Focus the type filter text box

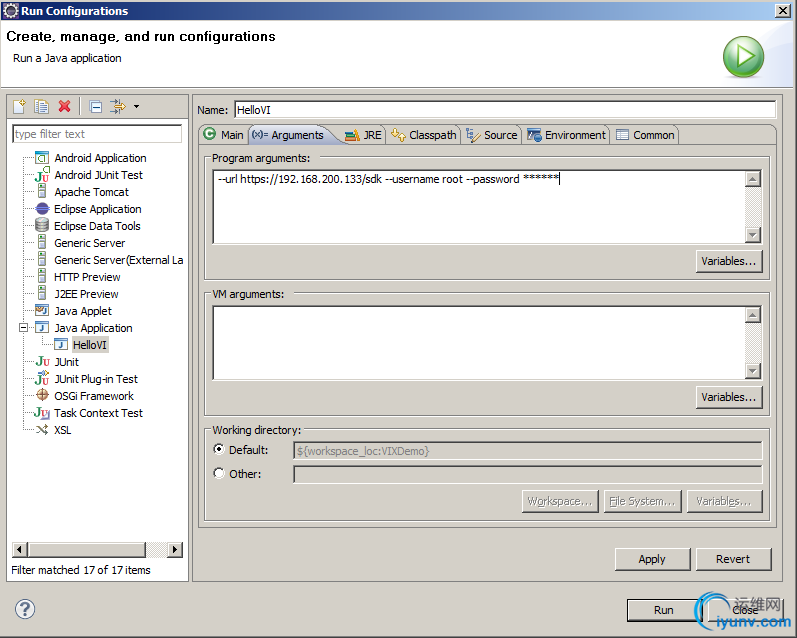[x=97, y=134]
